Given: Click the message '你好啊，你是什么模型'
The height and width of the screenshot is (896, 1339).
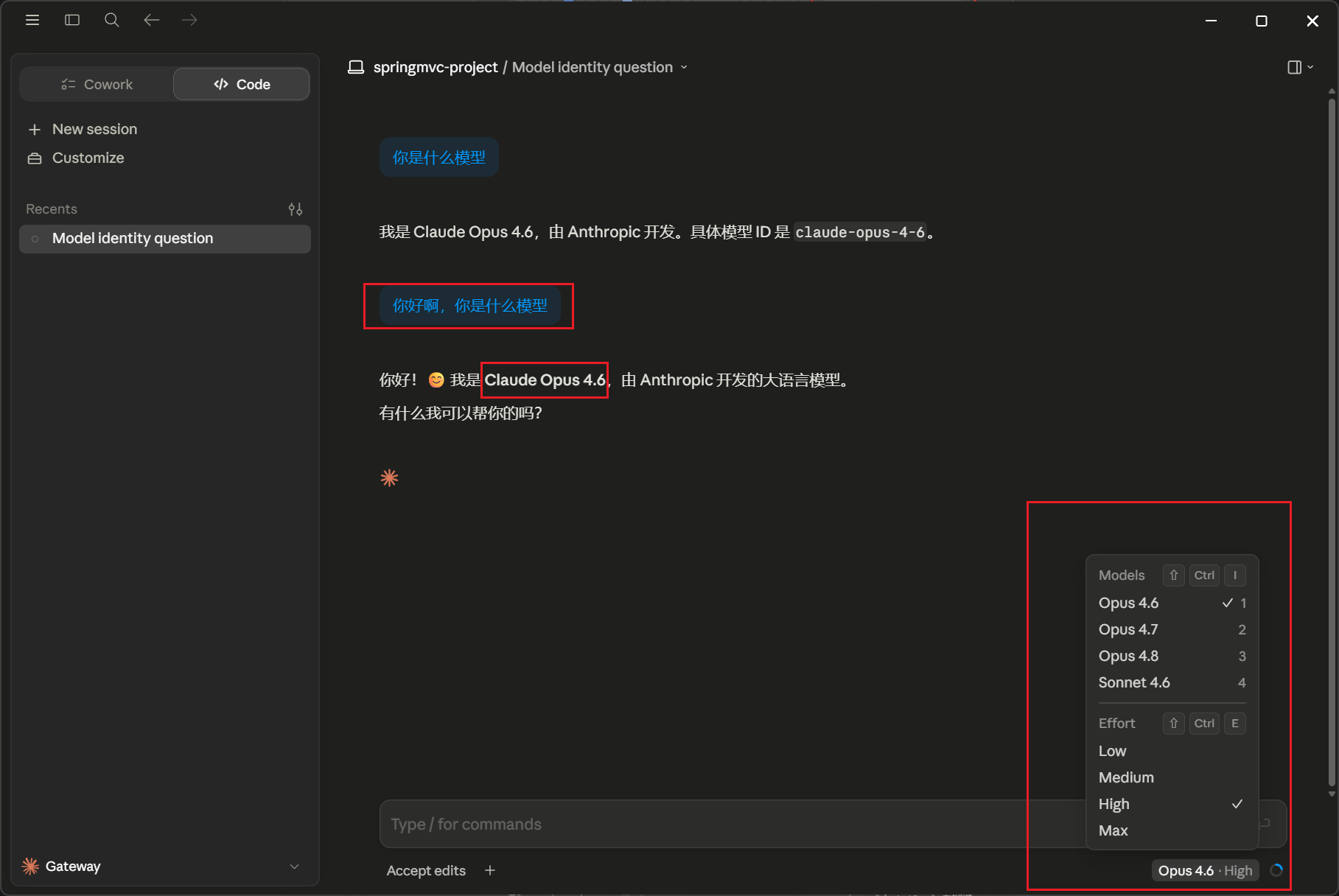Looking at the screenshot, I should [470, 306].
